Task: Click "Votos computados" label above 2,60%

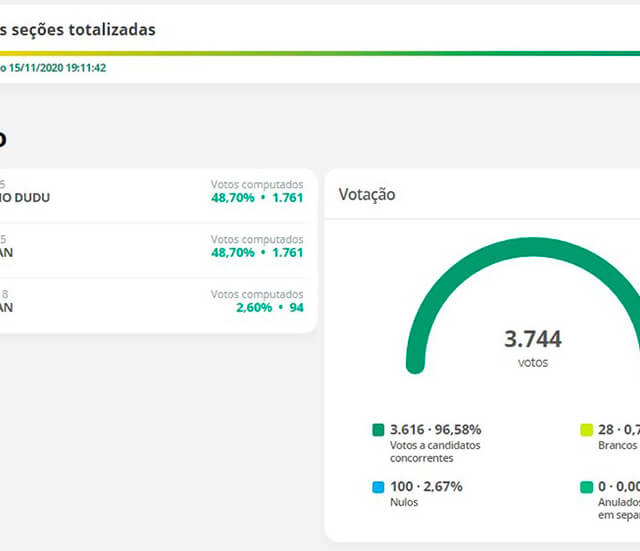Action: click(256, 294)
